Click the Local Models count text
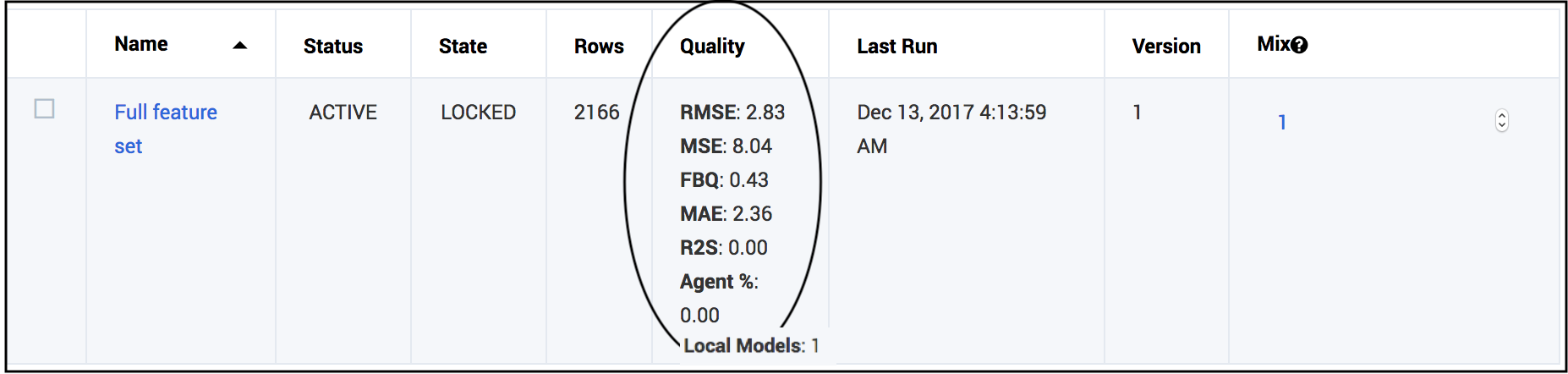 point(751,346)
